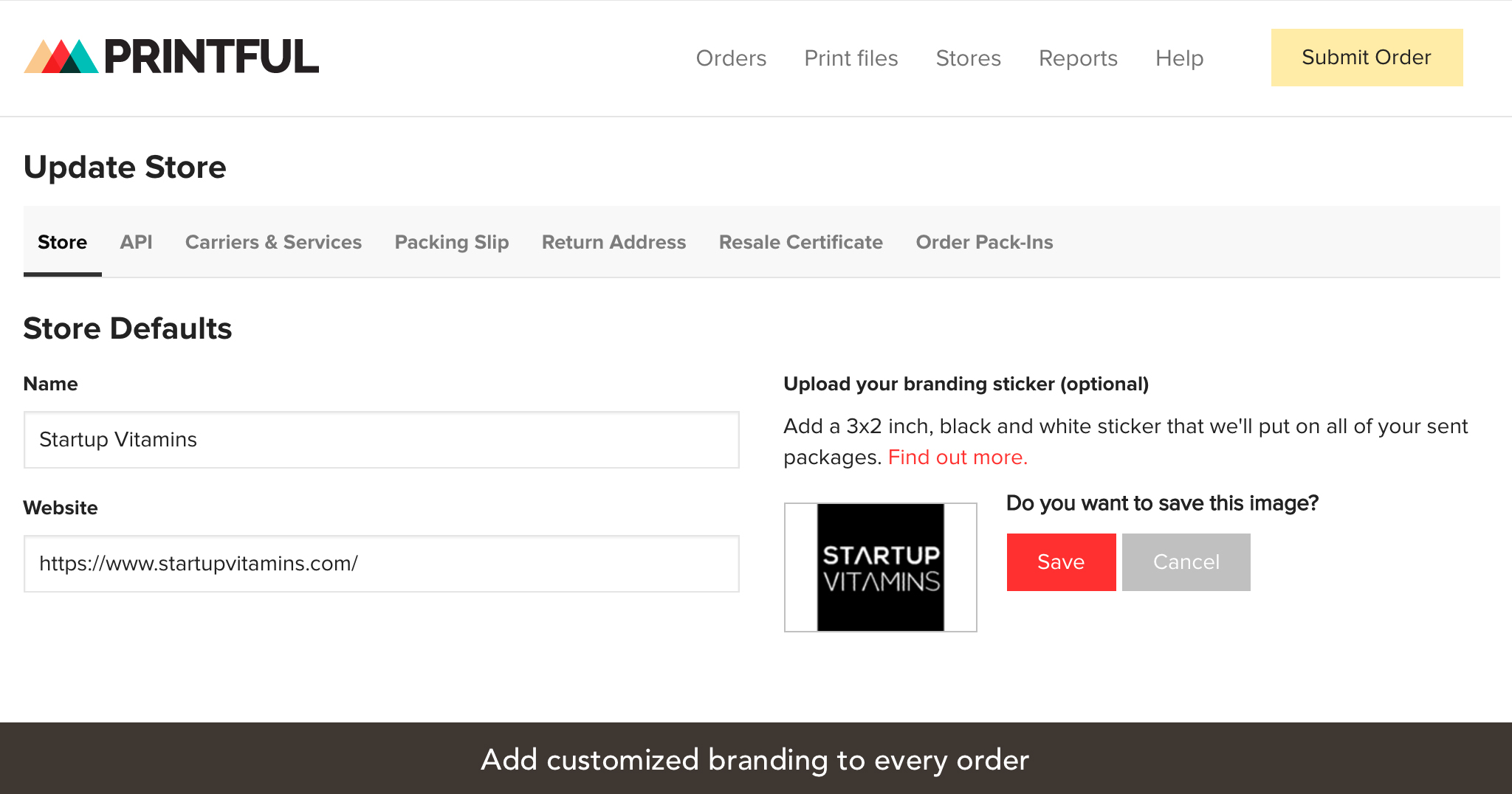Click 'Do you want to save this image?' text
Viewport: 1512px width, 794px height.
pos(1162,503)
